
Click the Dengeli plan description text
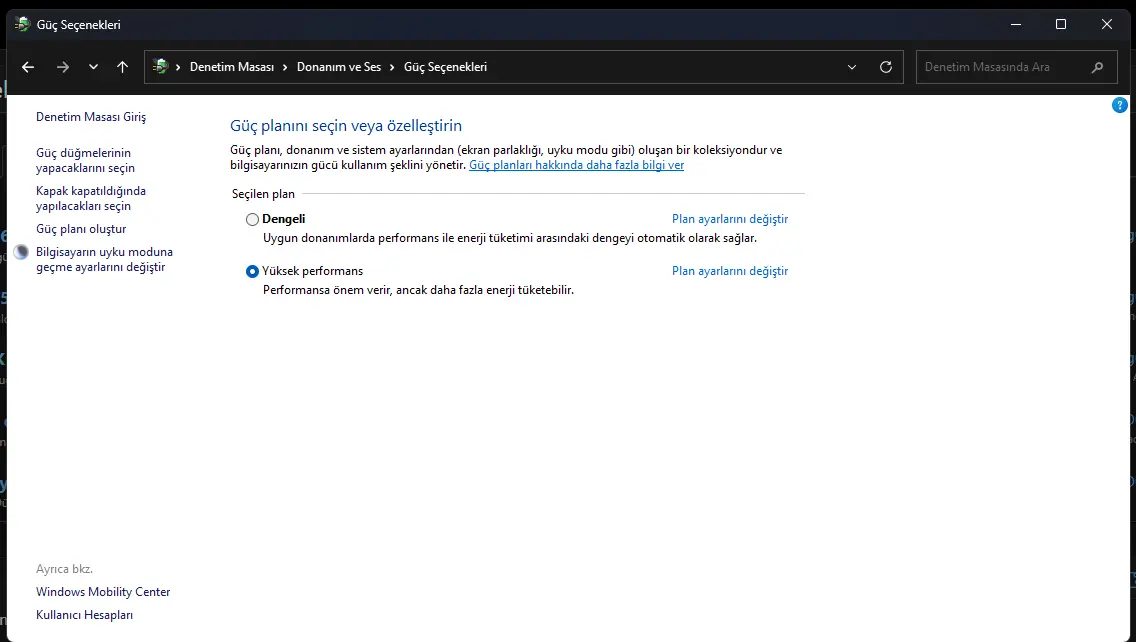click(x=509, y=238)
